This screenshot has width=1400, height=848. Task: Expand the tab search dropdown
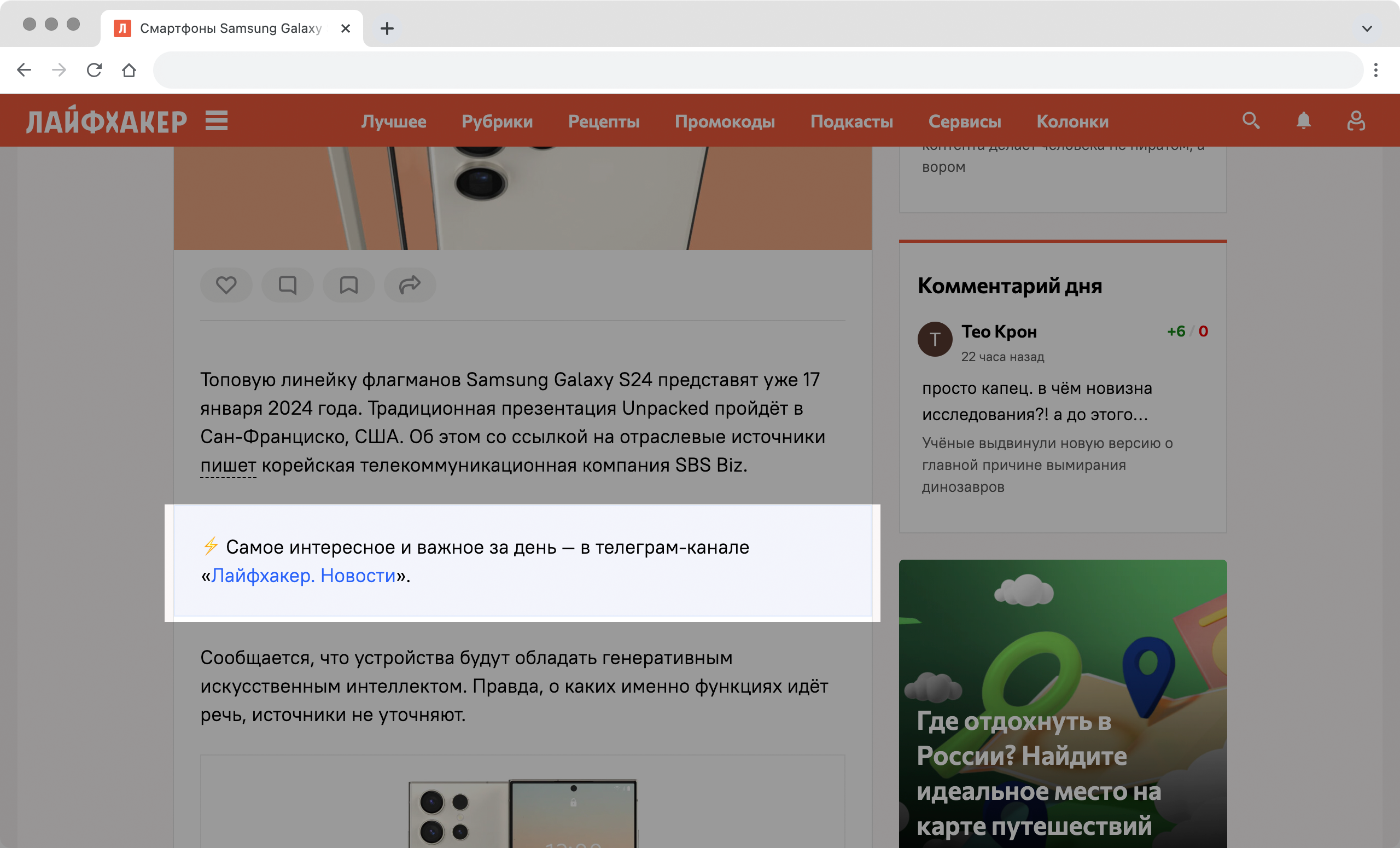(1367, 28)
